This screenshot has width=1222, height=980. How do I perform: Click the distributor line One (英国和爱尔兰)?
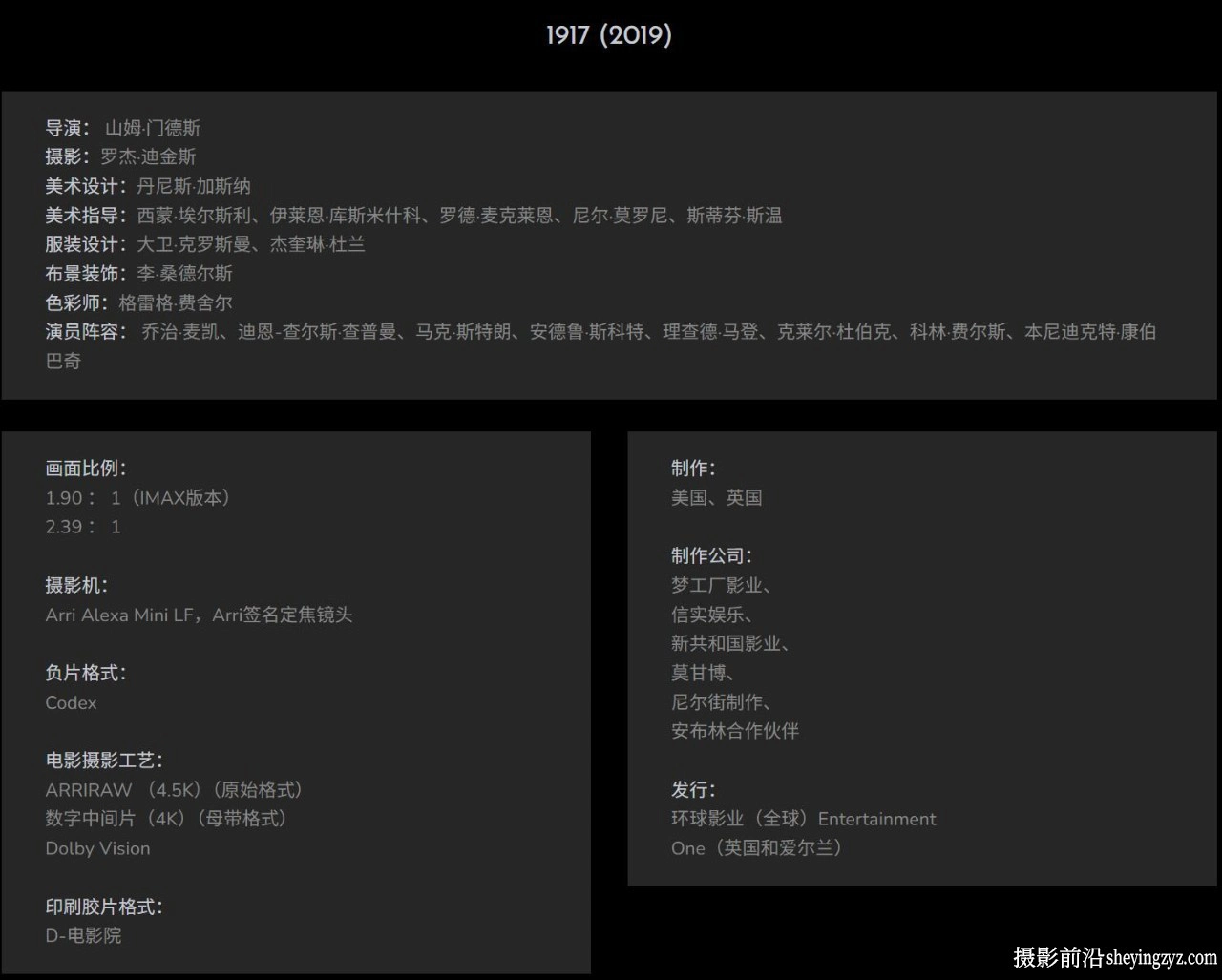(758, 848)
